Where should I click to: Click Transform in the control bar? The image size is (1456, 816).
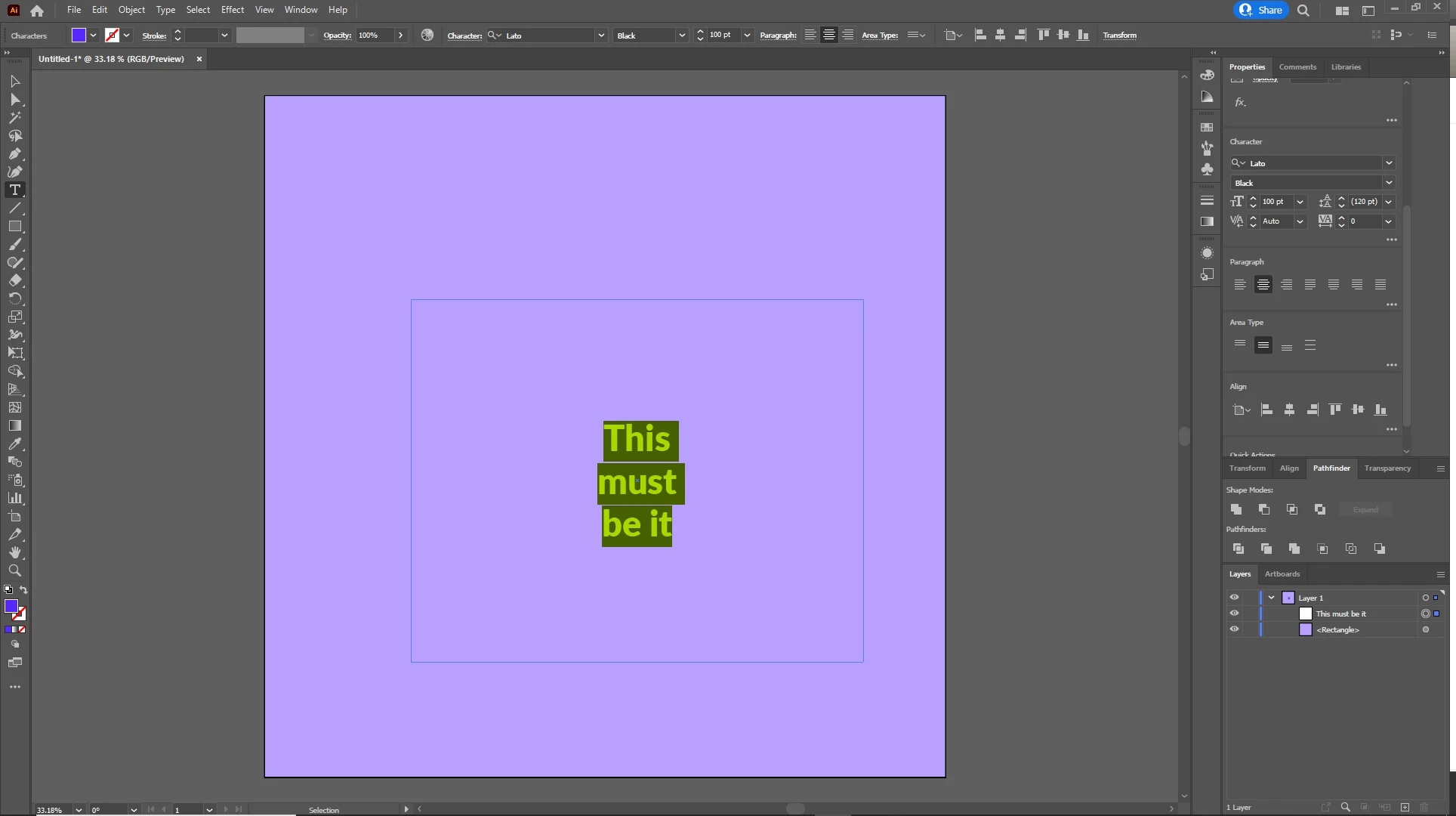point(1119,36)
